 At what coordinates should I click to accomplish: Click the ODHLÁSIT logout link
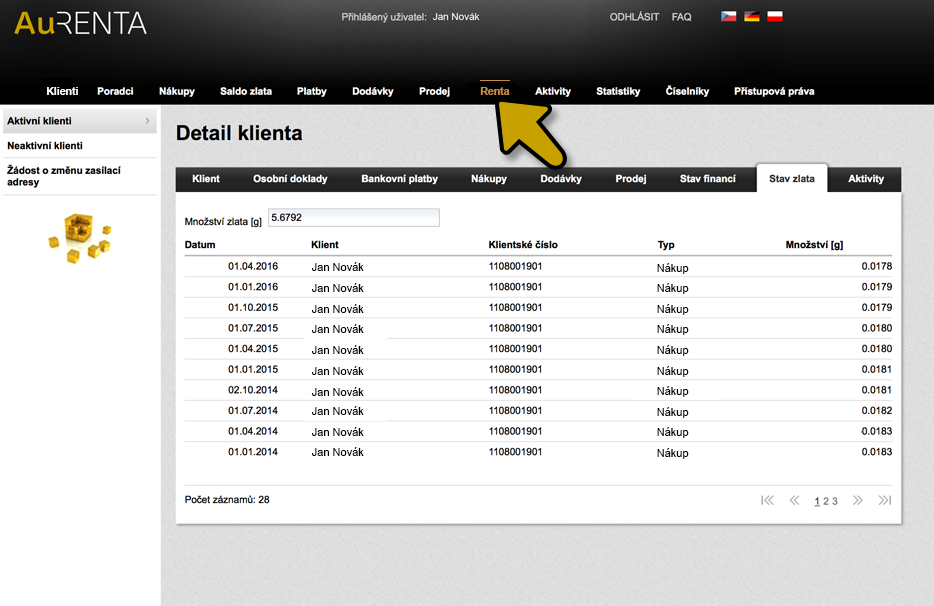click(x=634, y=17)
